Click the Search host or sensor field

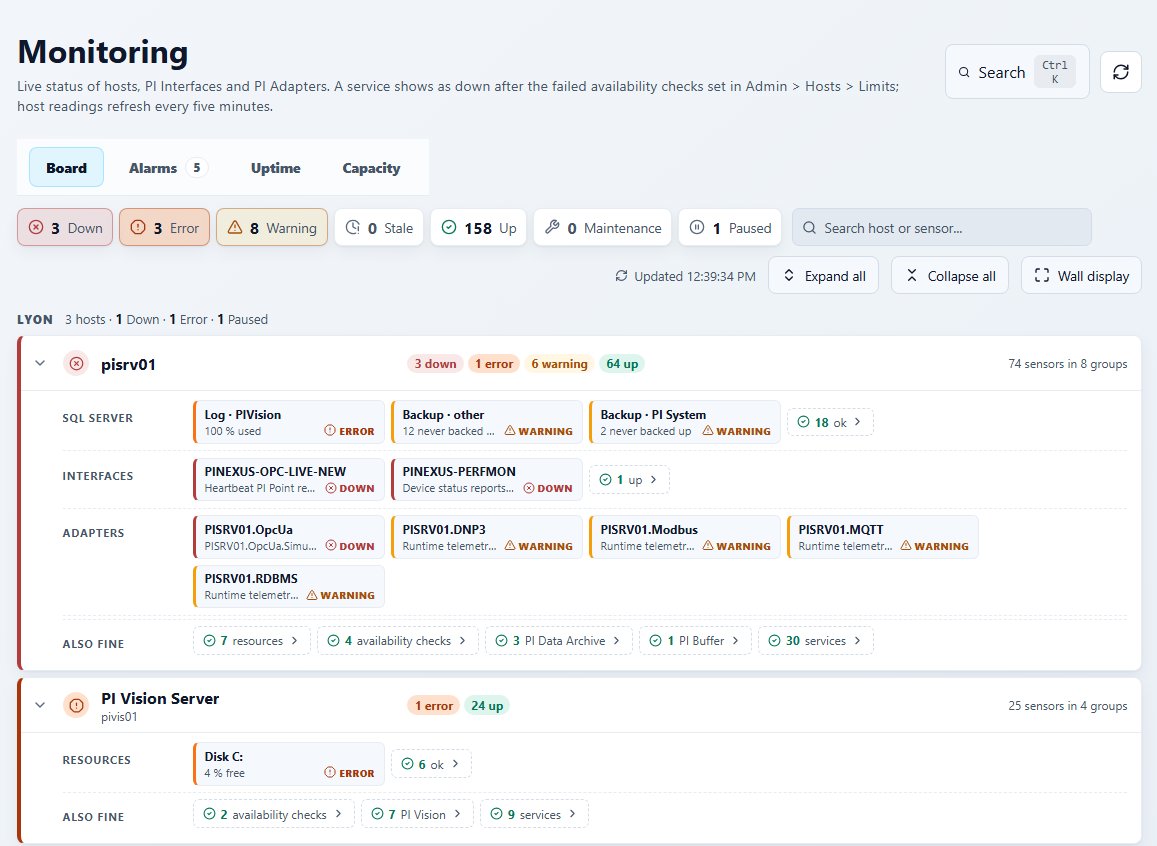coord(942,228)
